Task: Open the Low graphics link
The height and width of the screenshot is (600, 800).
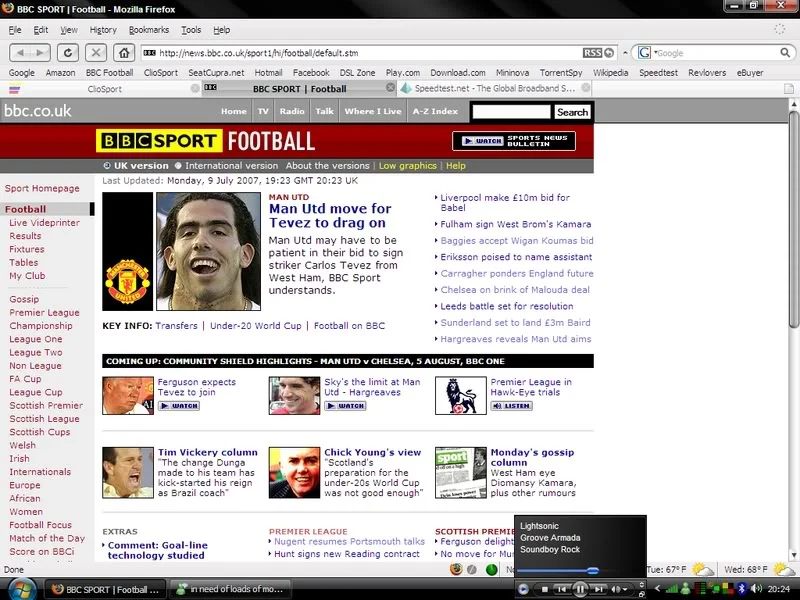Action: point(408,165)
